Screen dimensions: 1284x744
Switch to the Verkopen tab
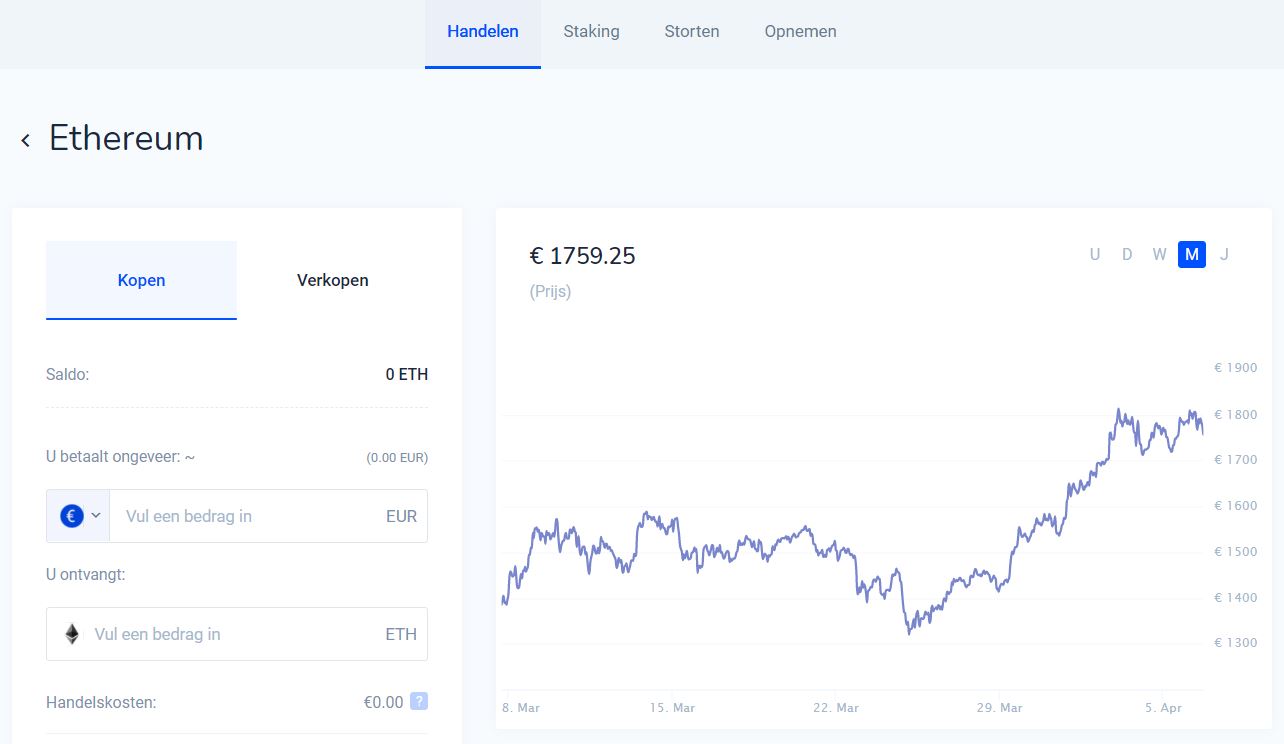(x=332, y=281)
